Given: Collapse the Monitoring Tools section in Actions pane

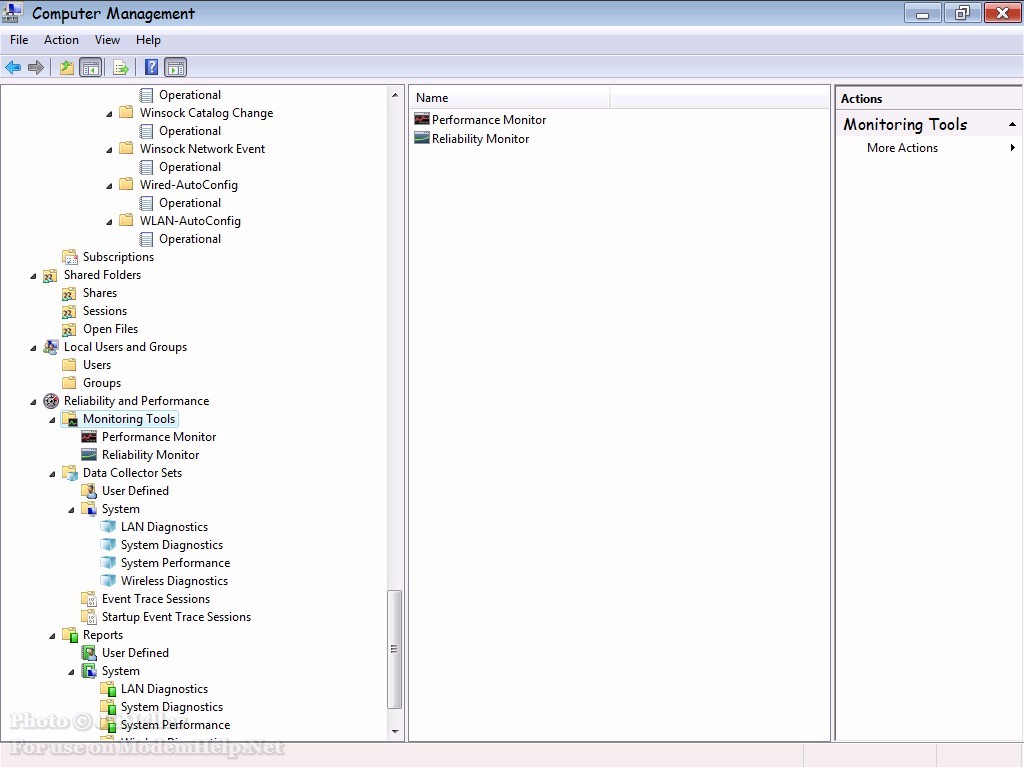Looking at the screenshot, I should click(x=1012, y=124).
